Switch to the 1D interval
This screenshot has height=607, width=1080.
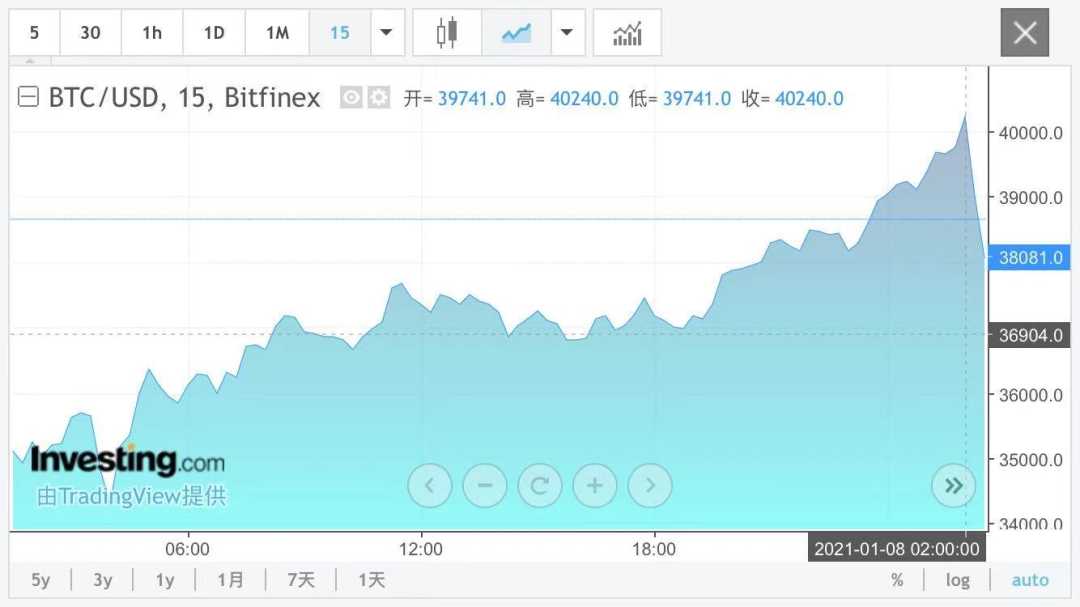[x=214, y=33]
